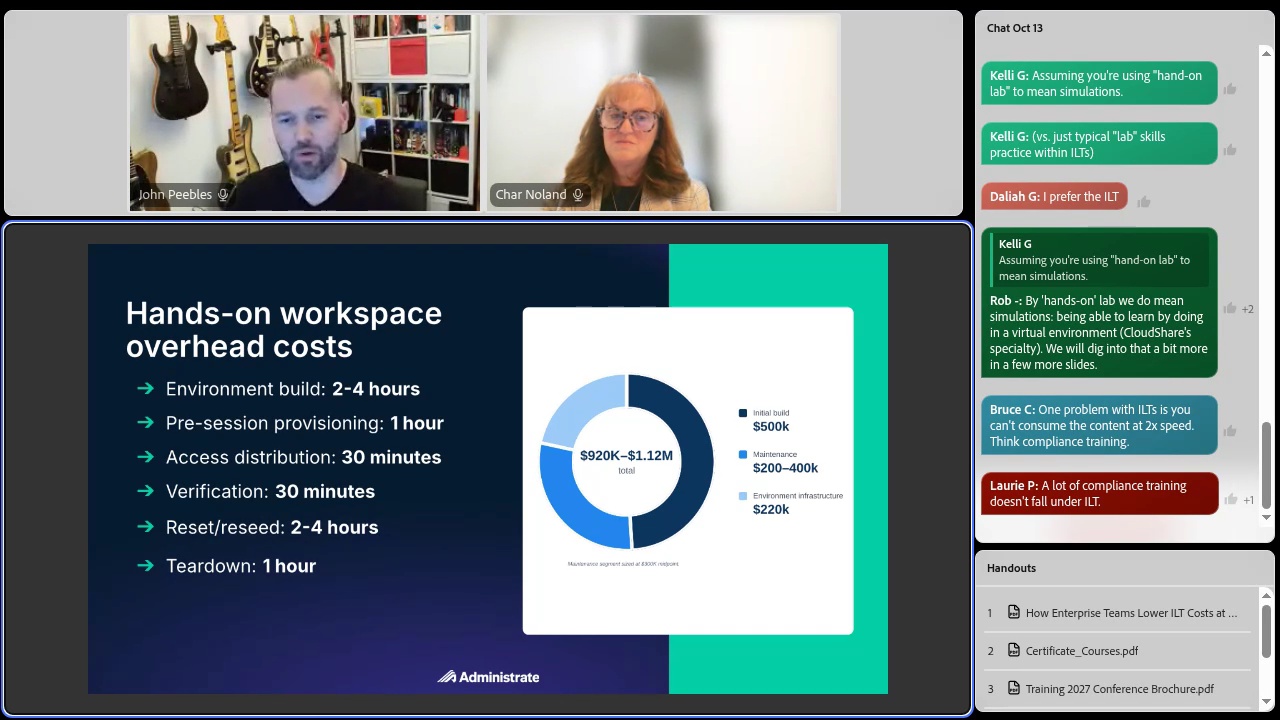Click handouts scrollbar down arrow
Viewport: 1280px width, 720px height.
click(x=1267, y=702)
